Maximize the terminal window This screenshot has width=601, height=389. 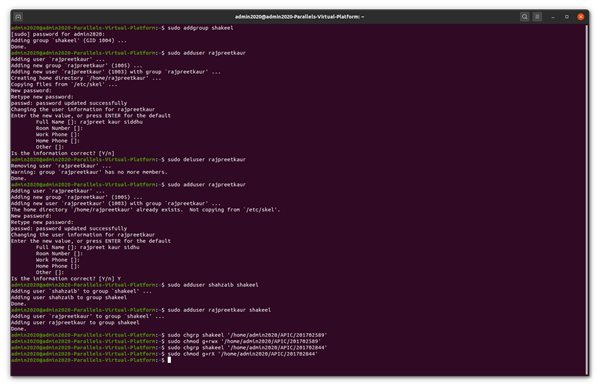[567, 17]
